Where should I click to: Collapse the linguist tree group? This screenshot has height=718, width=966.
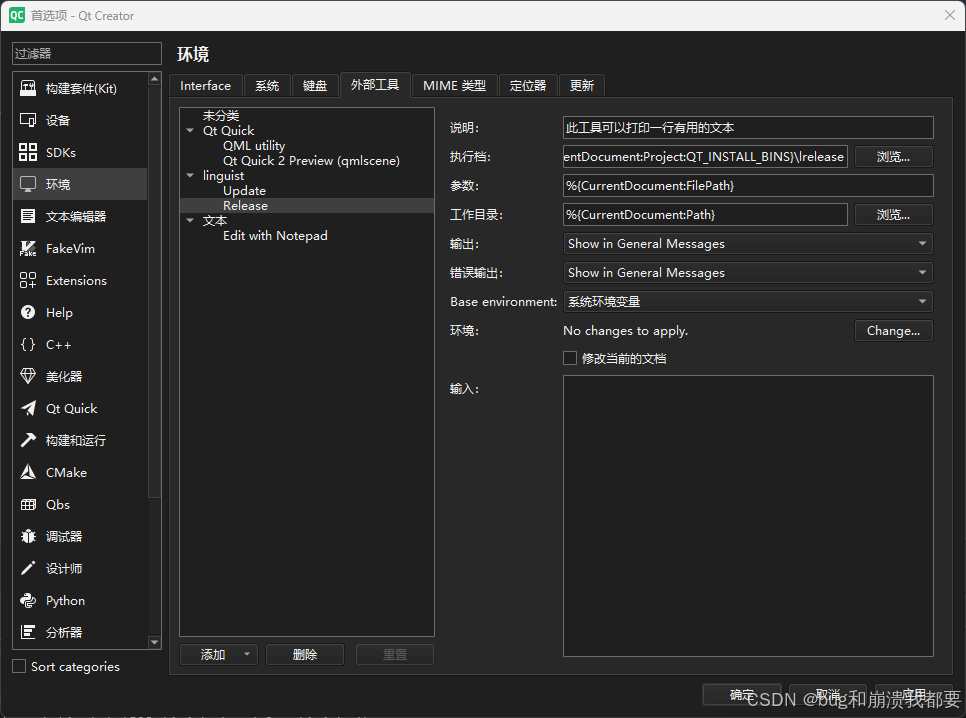pyautogui.click(x=190, y=176)
